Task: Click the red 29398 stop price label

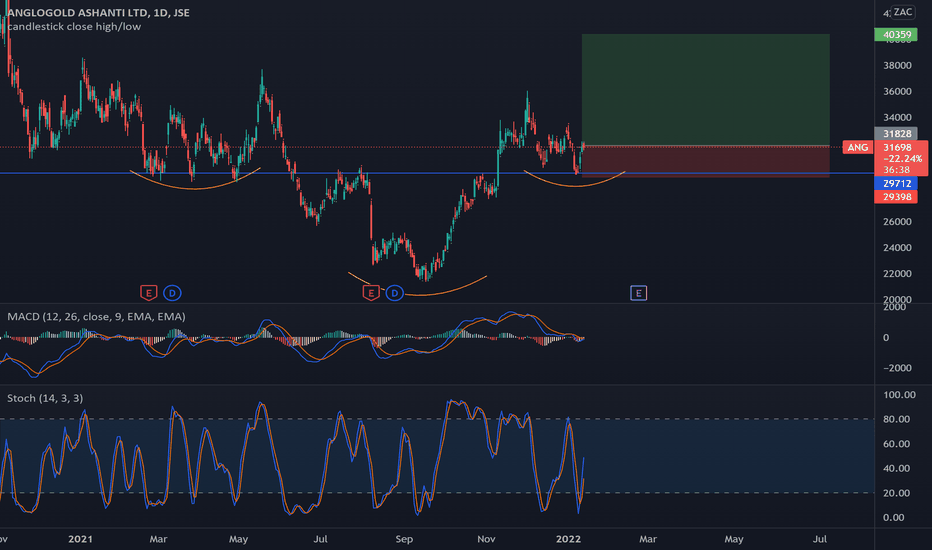Action: pyautogui.click(x=896, y=197)
